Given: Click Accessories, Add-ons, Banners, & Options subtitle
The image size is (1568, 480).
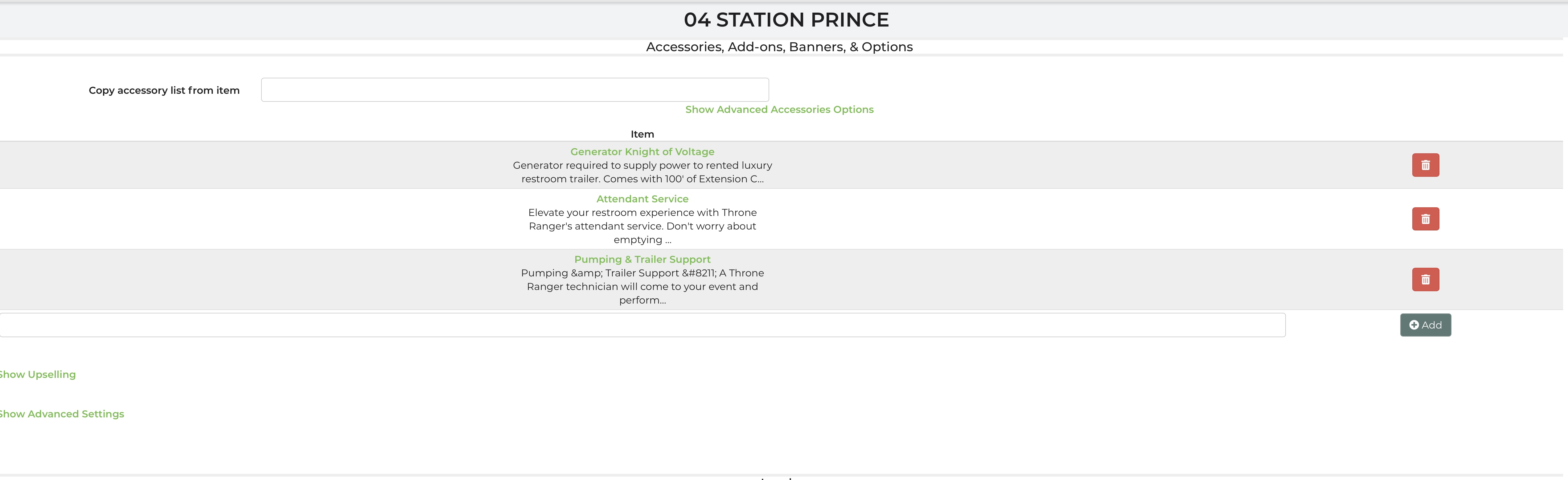Looking at the screenshot, I should coord(779,47).
